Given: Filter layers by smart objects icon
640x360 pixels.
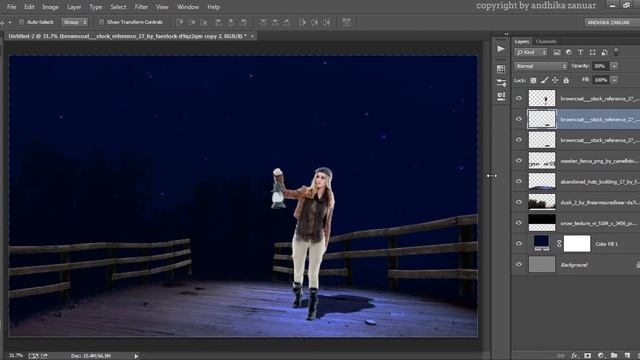Looking at the screenshot, I should pyautogui.click(x=604, y=52).
